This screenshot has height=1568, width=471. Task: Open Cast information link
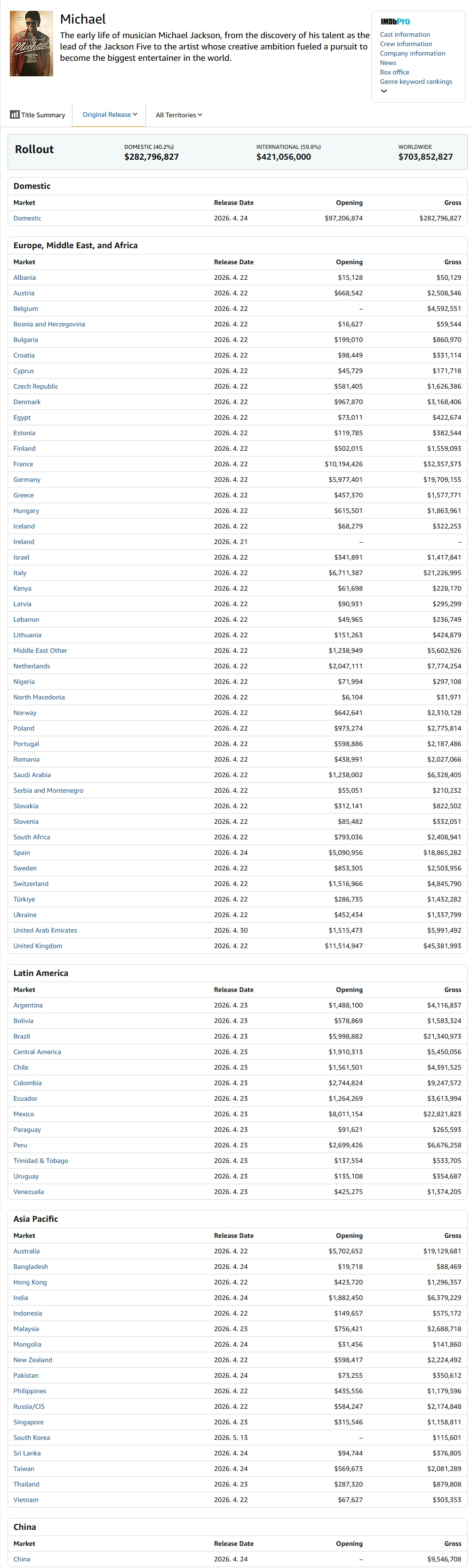pos(405,35)
